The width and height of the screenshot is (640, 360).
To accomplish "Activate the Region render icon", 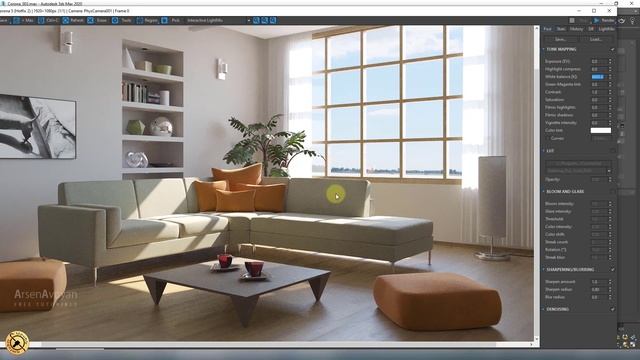I will (x=140, y=20).
